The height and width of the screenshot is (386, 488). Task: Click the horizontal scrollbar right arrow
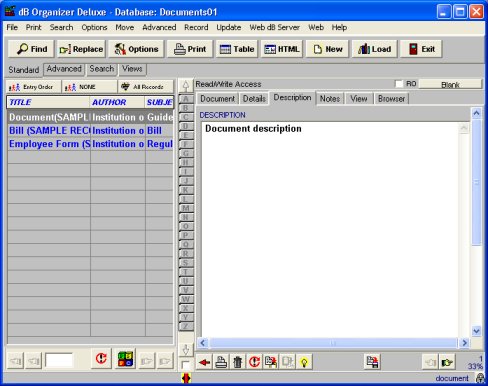point(464,343)
